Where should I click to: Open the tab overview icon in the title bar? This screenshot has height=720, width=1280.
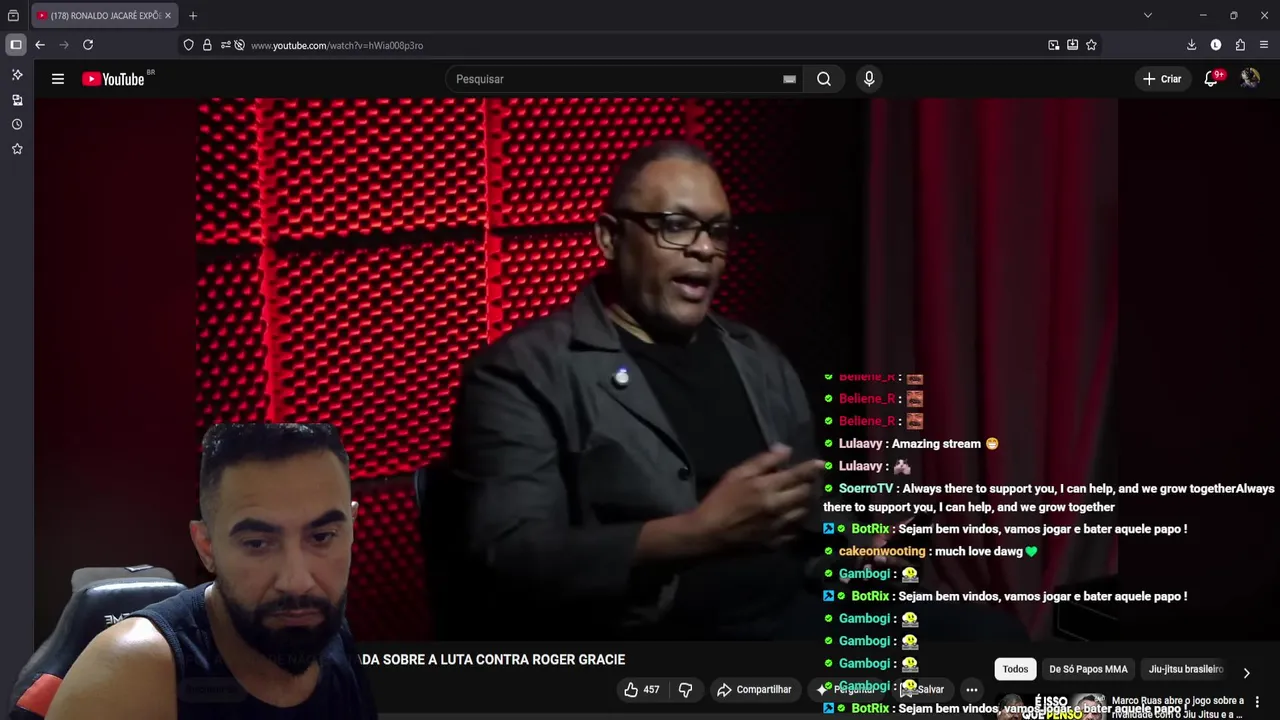click(13, 16)
